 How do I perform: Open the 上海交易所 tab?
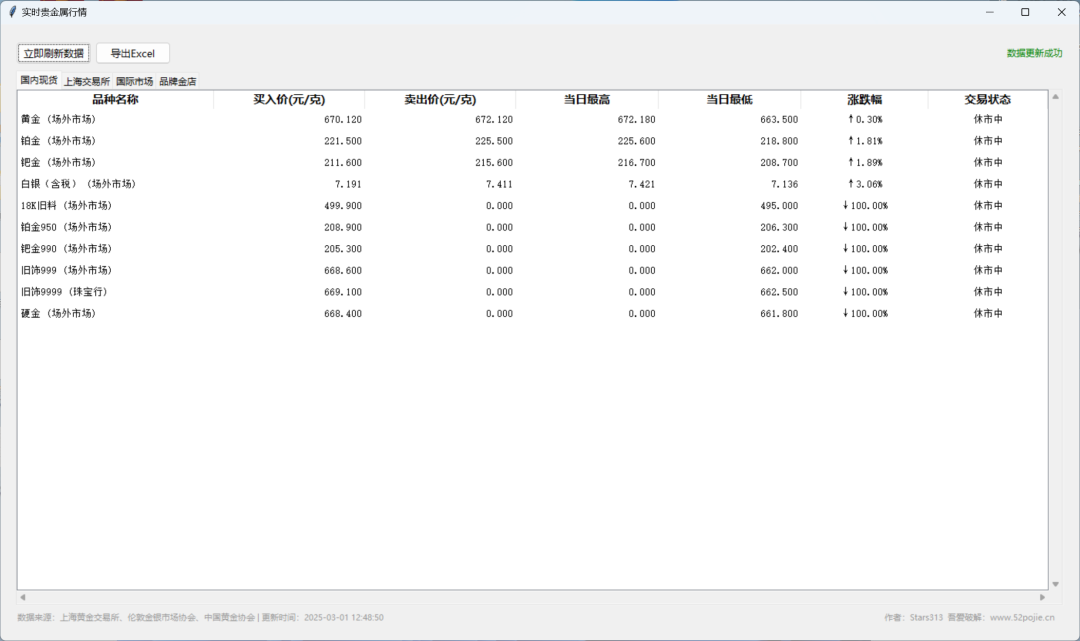pos(87,81)
